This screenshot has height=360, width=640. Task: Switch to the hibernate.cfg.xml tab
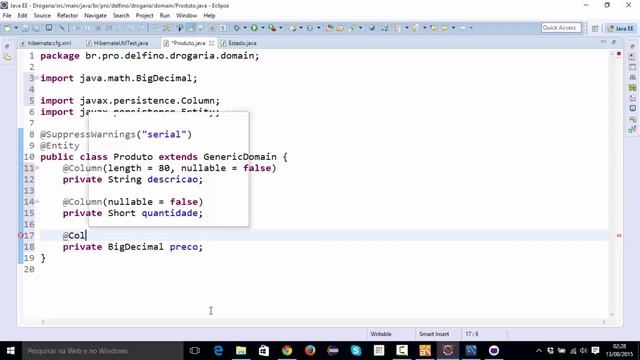[46, 43]
